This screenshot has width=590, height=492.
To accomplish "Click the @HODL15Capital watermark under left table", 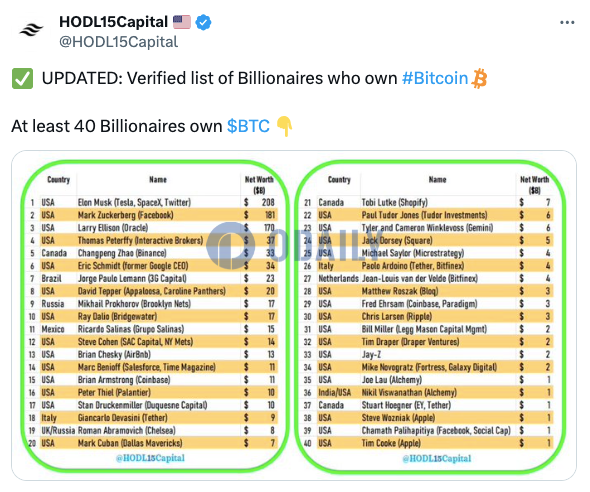I will click(x=151, y=458).
